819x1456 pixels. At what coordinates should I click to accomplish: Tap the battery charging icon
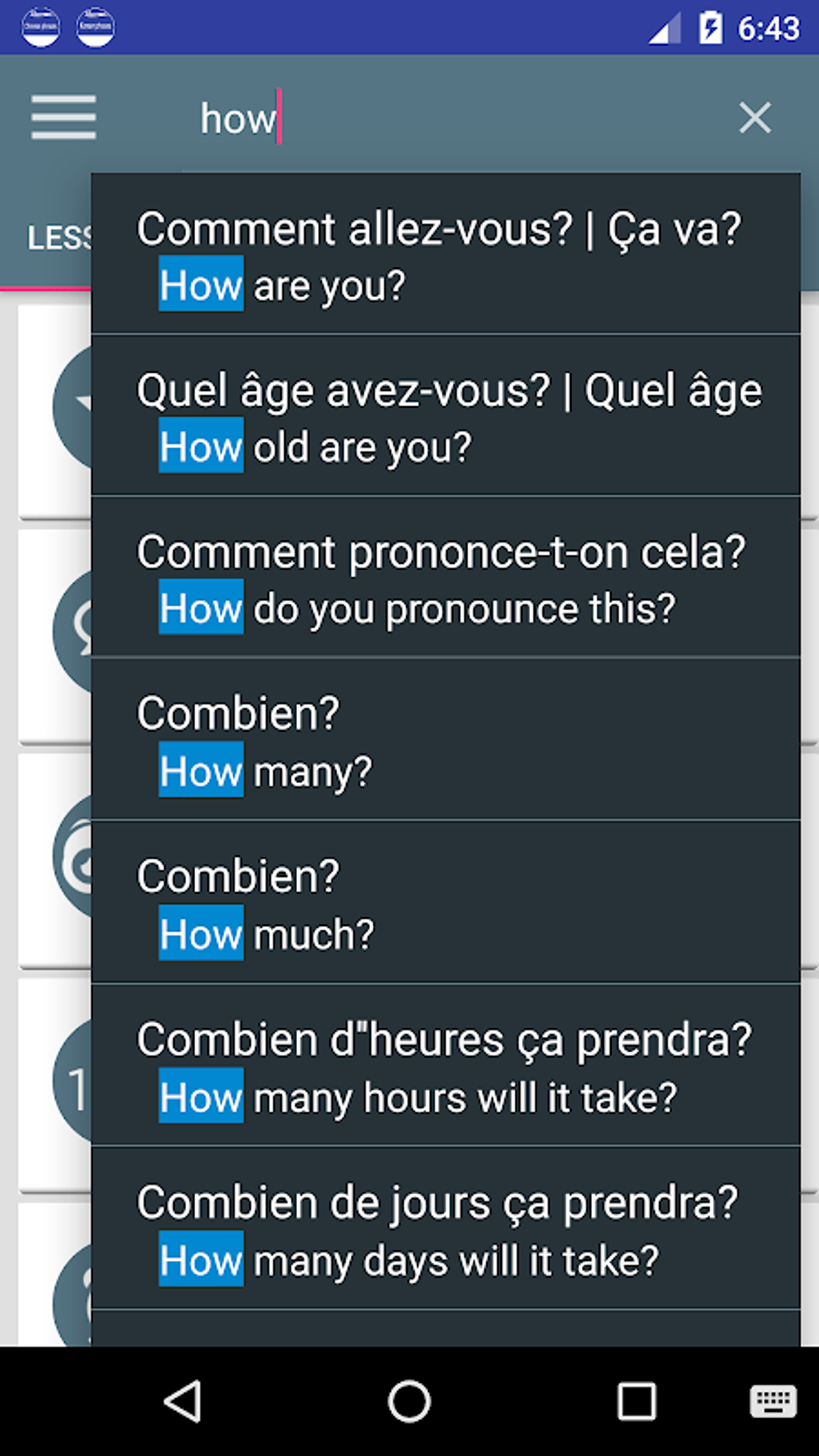pyautogui.click(x=711, y=28)
